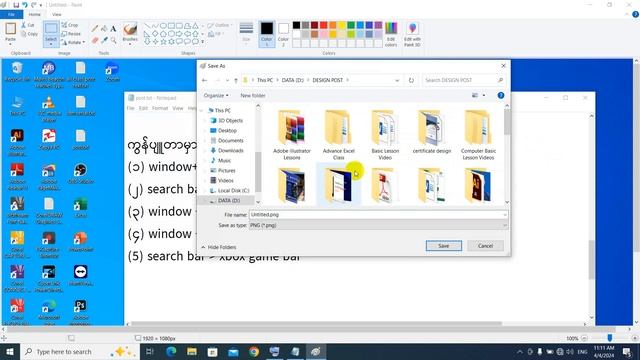This screenshot has height=360, width=640.
Task: Open the address bar history dropdown
Action: [397, 80]
